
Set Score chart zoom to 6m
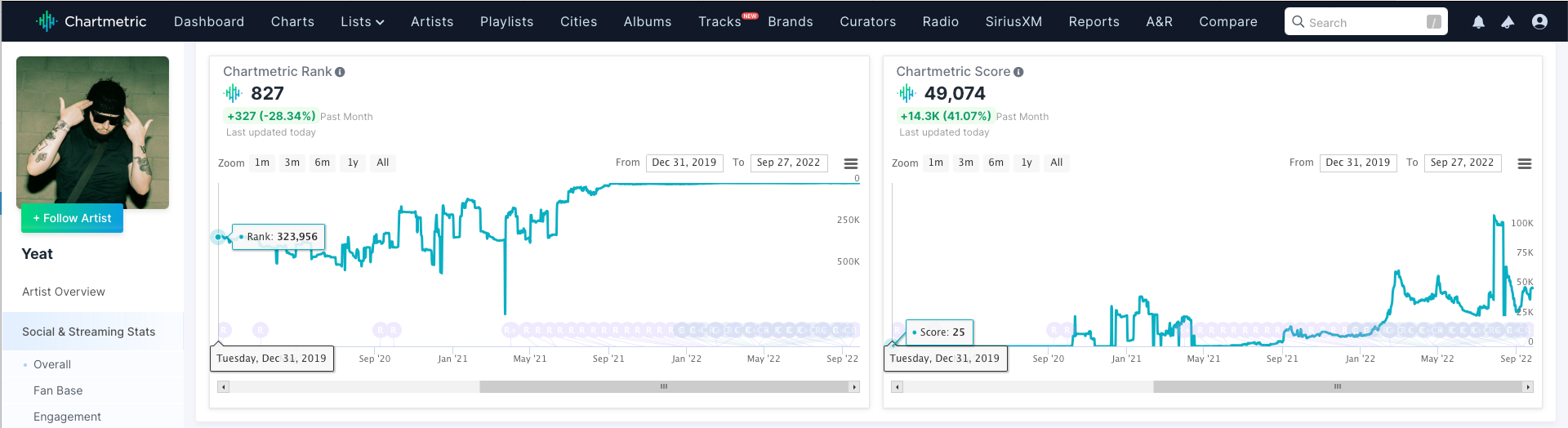pyautogui.click(x=996, y=163)
